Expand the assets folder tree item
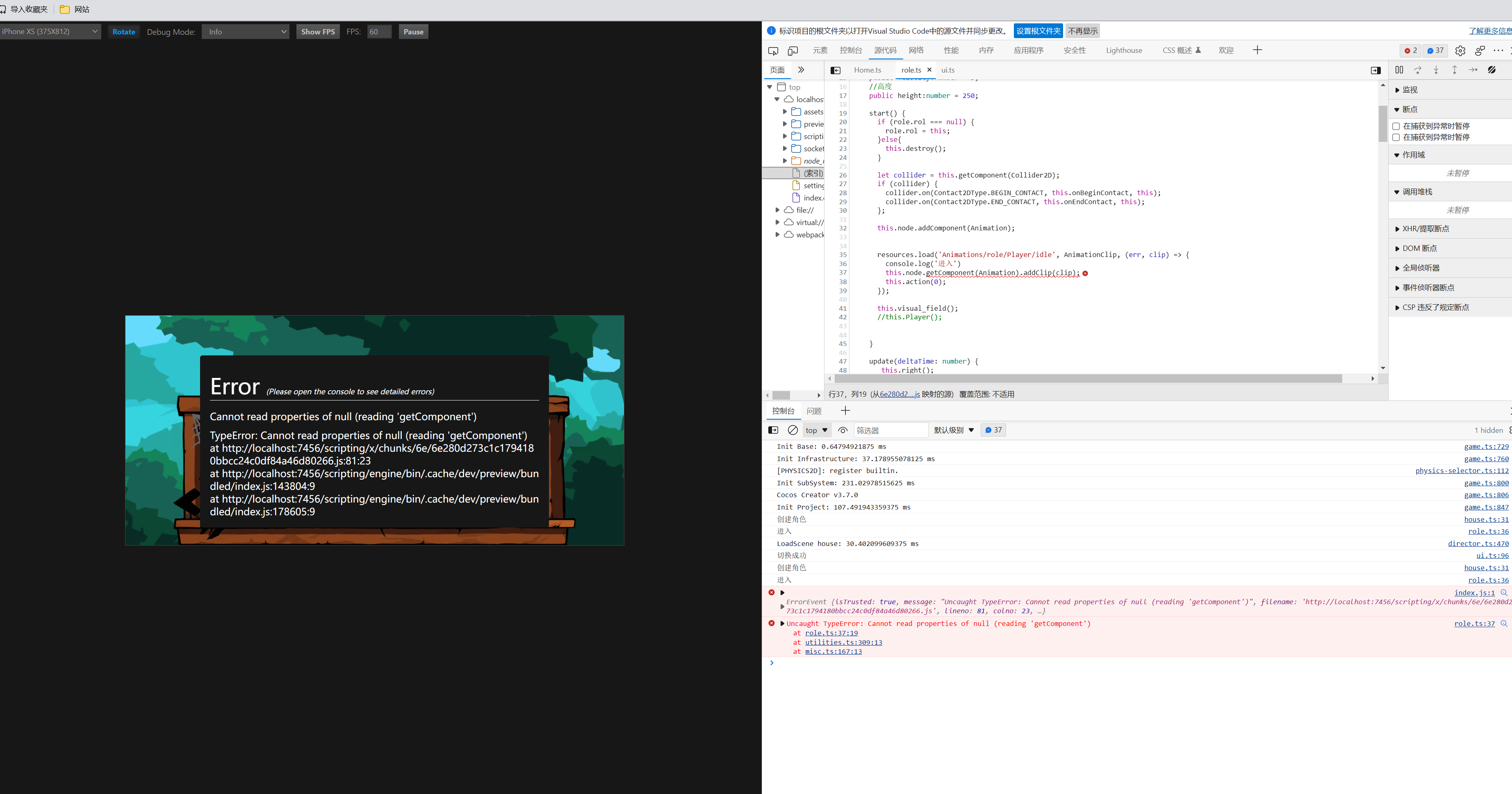The height and width of the screenshot is (794, 1512). [785, 111]
